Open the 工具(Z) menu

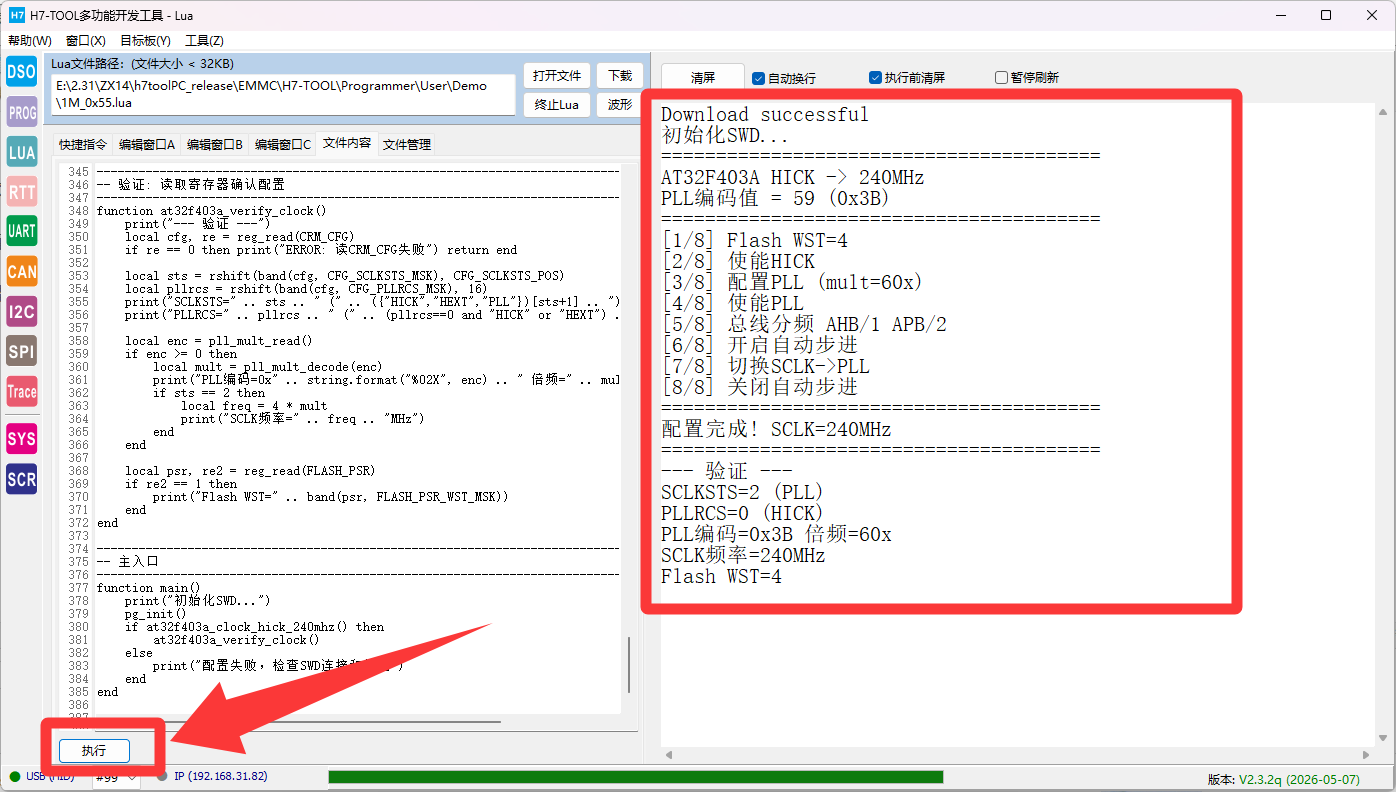click(x=204, y=41)
